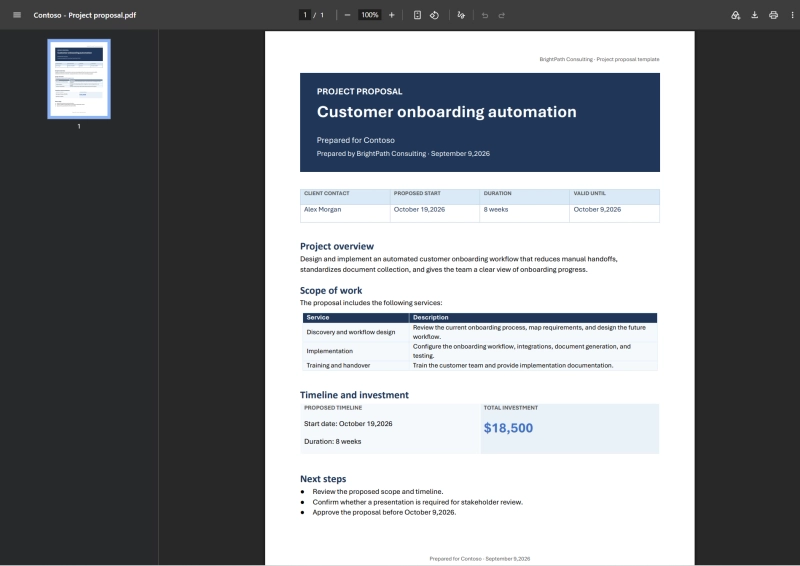This screenshot has width=800, height=566.
Task: Click the Scope of work heading
Action: click(331, 290)
